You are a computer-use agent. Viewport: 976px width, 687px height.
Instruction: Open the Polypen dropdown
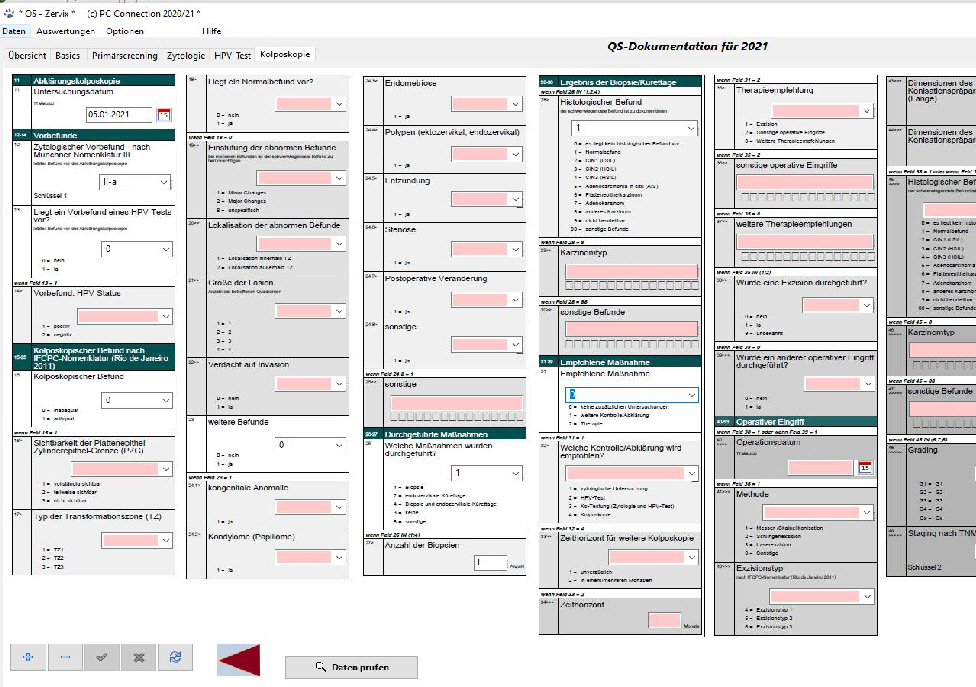[x=486, y=153]
